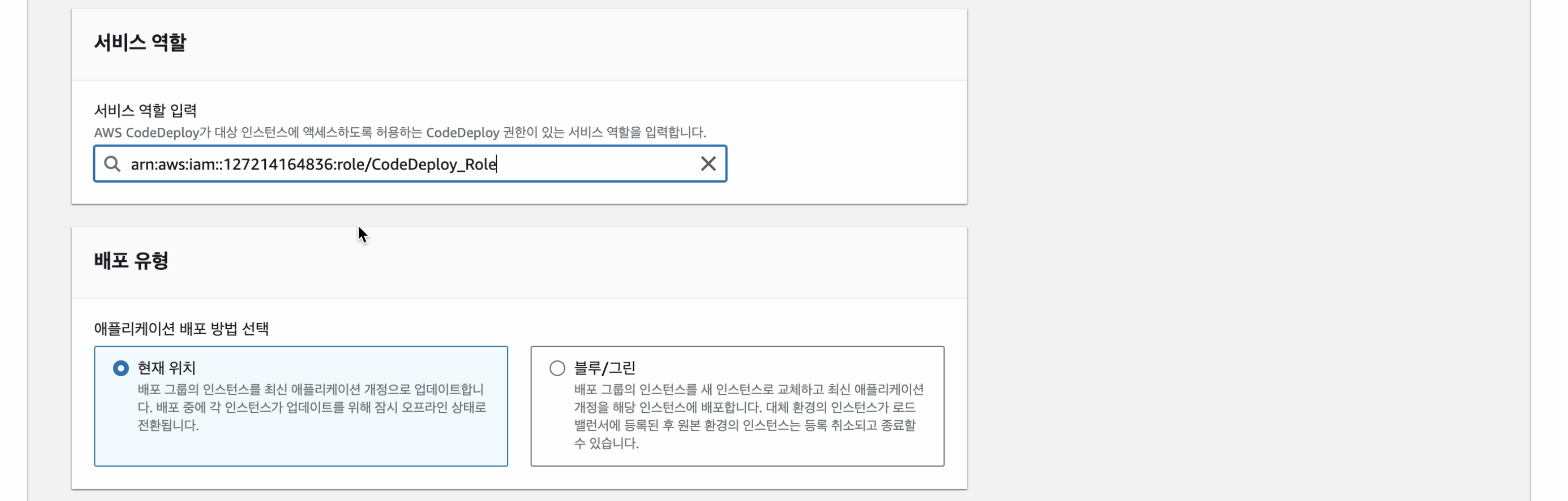Screen dimensions: 1568x501
Task: Click the 서비스 역할 section header
Action: pos(140,42)
